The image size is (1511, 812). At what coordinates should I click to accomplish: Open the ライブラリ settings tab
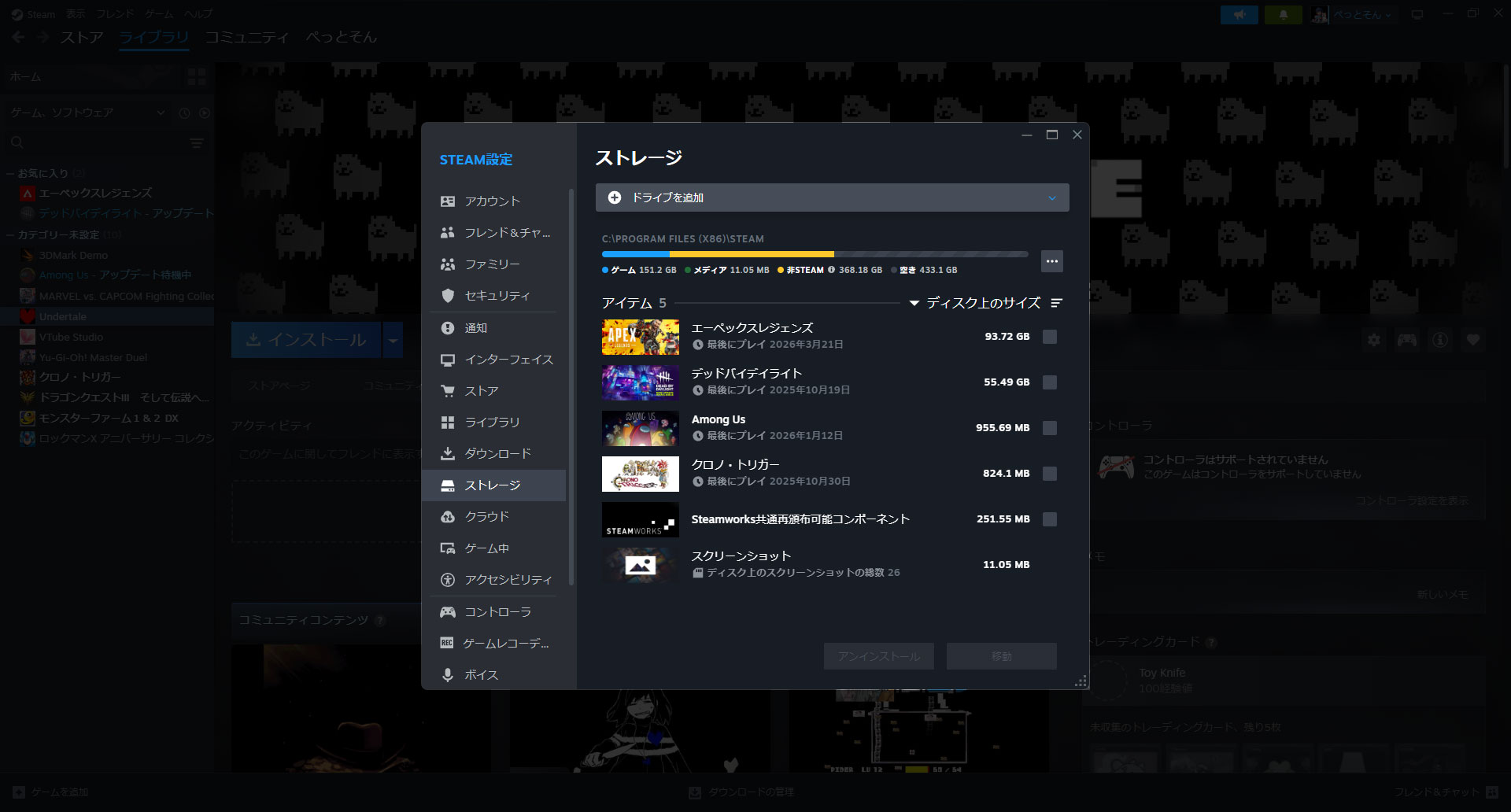(x=492, y=423)
